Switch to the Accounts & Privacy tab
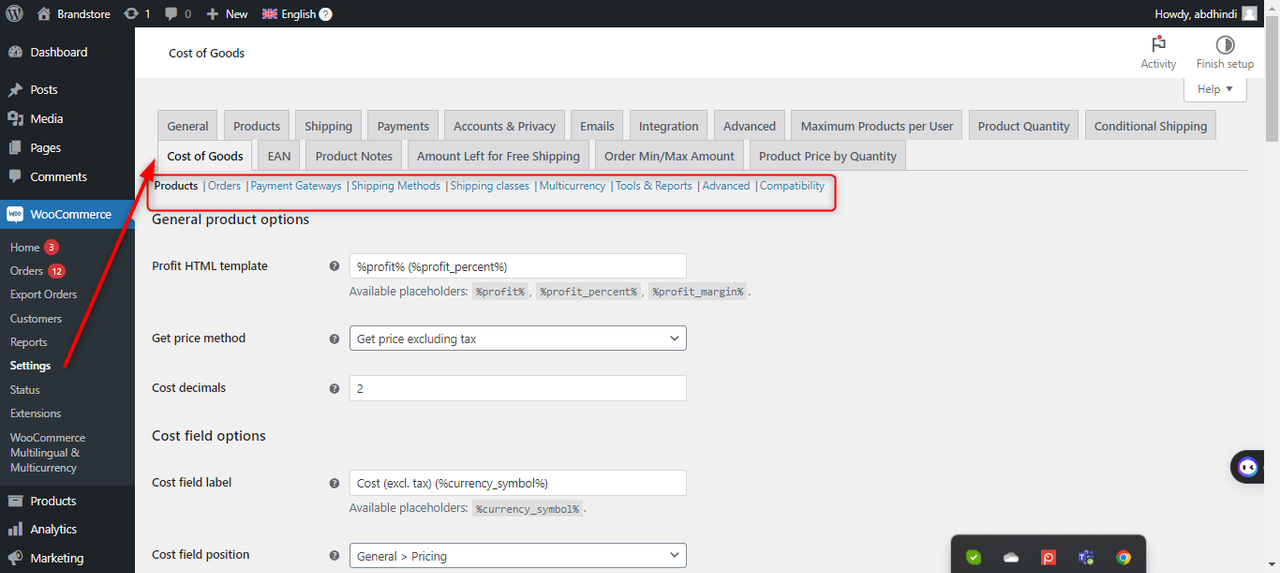 [504, 126]
